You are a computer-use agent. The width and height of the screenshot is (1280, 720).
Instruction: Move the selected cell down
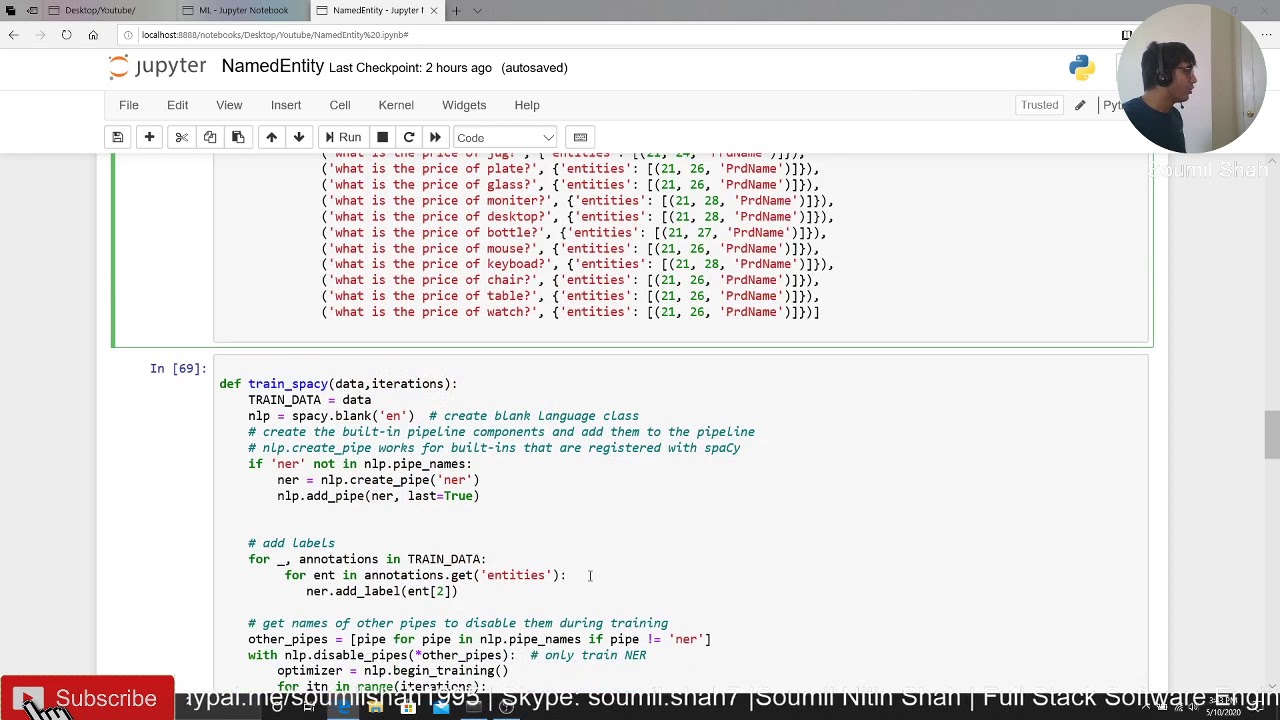[299, 137]
